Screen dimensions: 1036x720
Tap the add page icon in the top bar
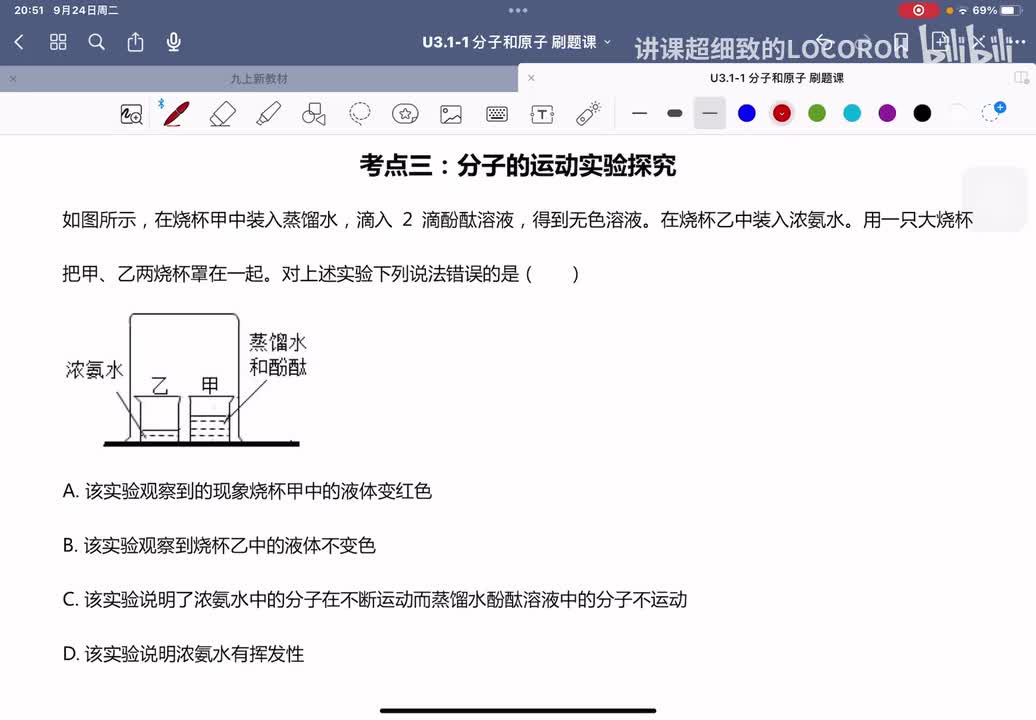[940, 42]
